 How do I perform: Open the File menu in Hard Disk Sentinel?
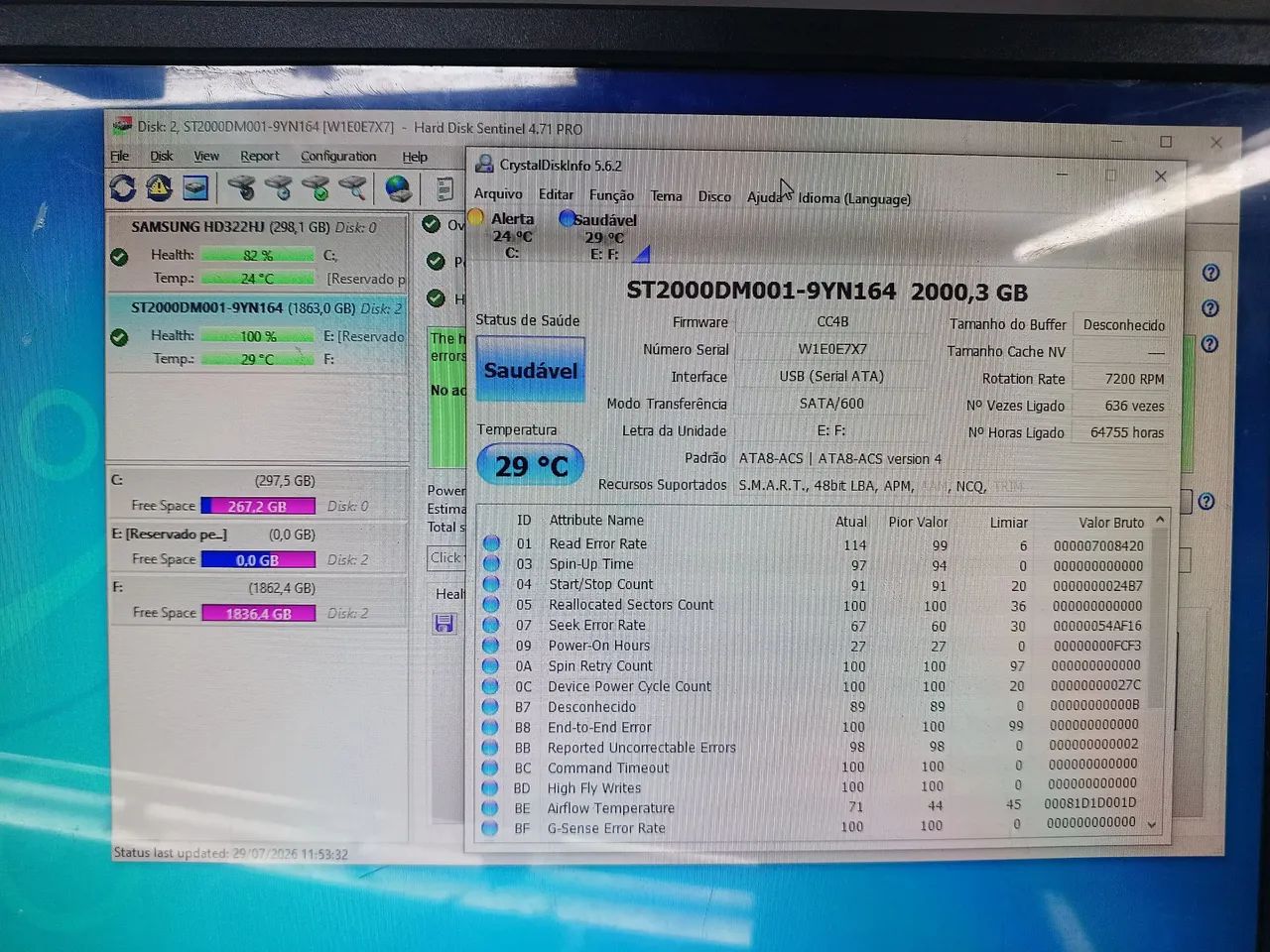120,156
